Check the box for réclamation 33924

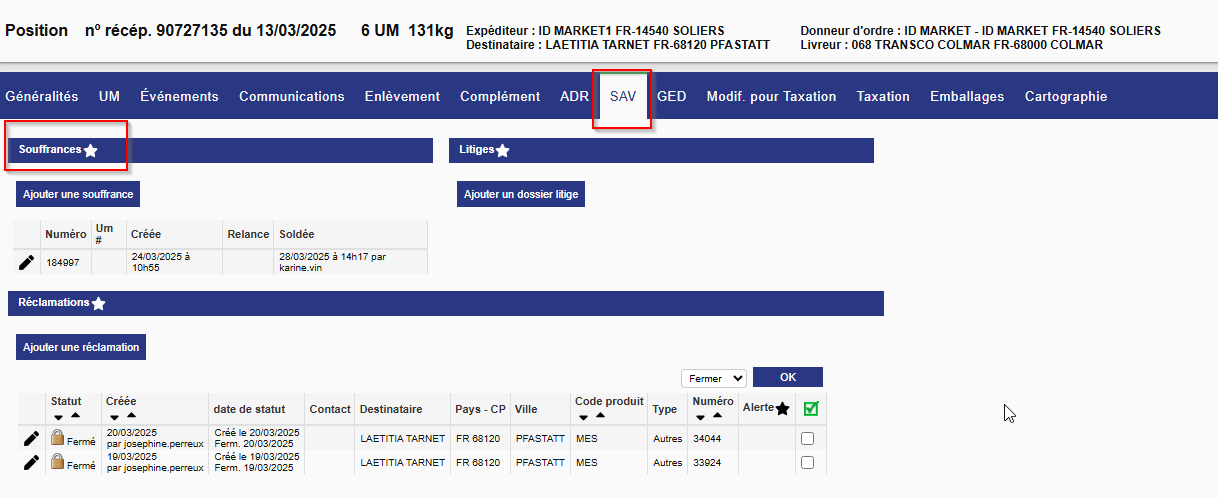click(807, 462)
